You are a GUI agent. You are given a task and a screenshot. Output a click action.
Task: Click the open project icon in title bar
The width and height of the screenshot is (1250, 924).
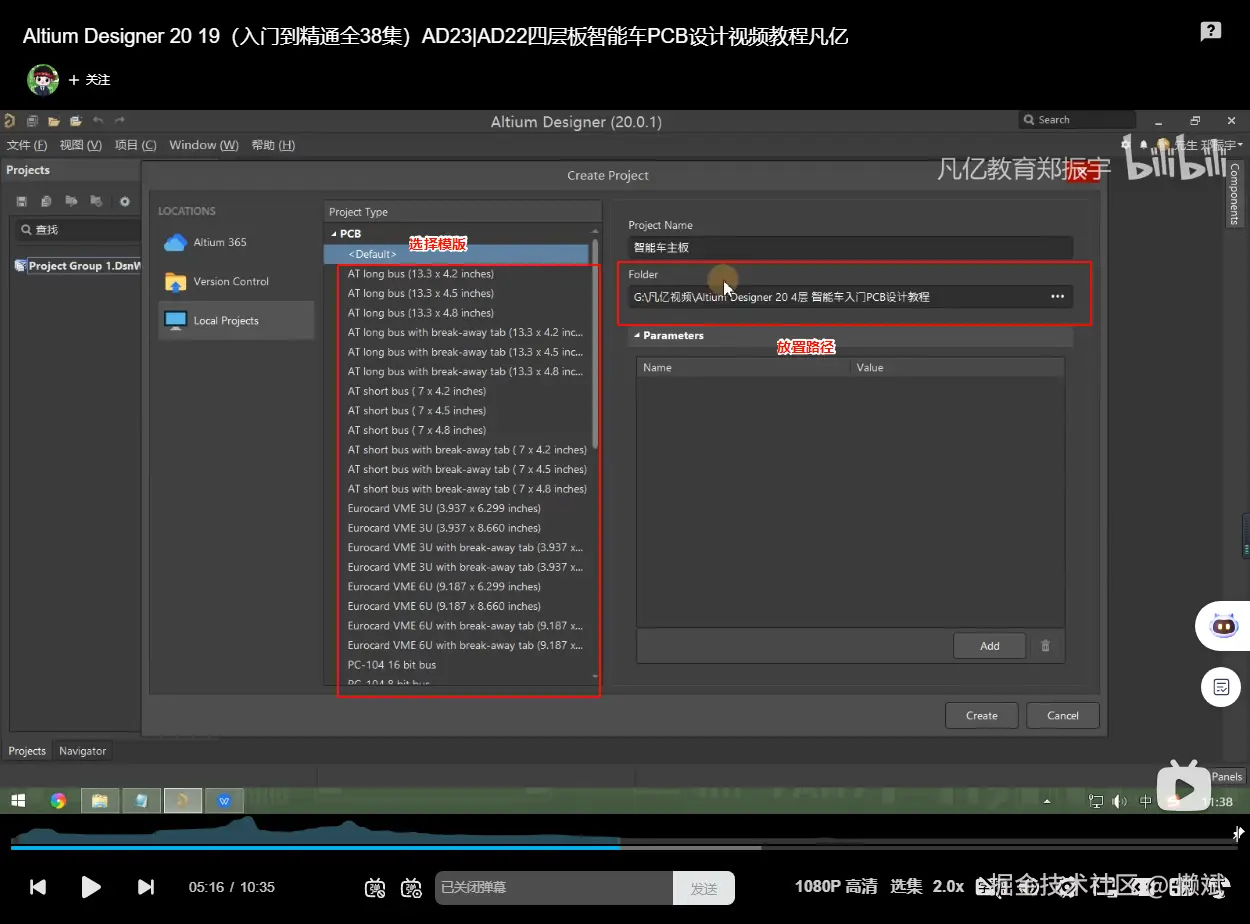tap(75, 121)
